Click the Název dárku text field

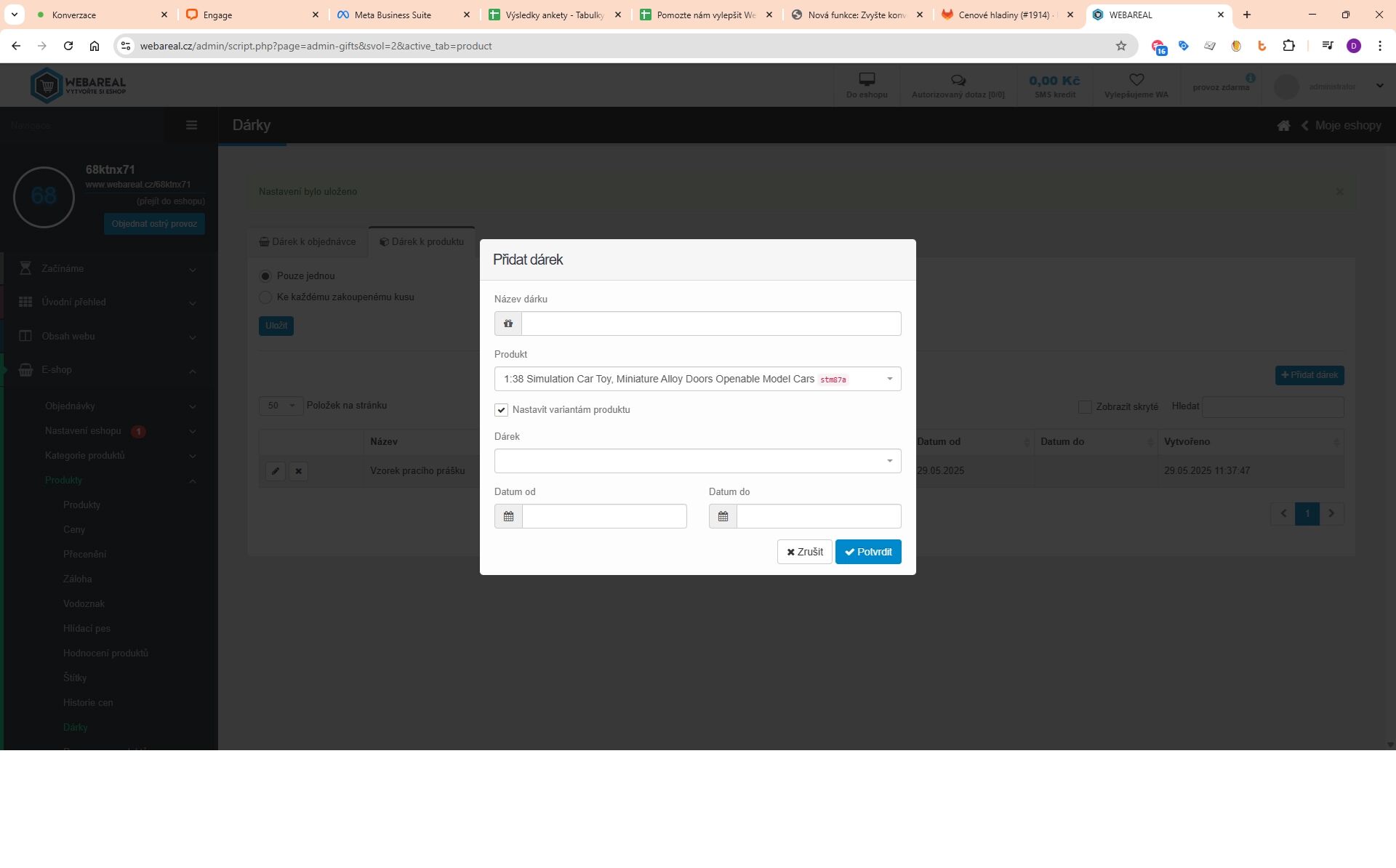(710, 324)
